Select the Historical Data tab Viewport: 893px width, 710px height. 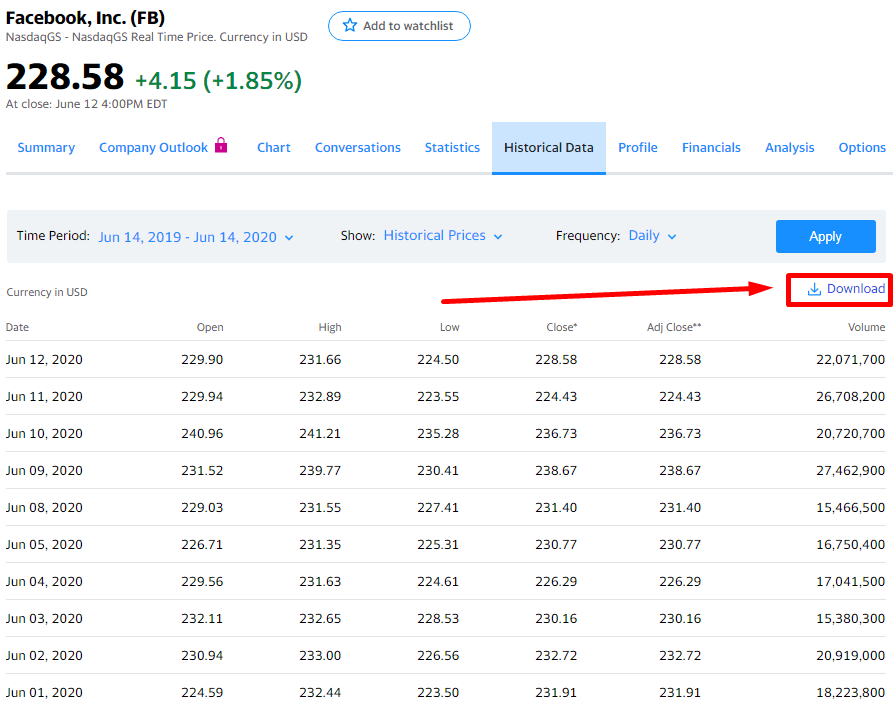click(548, 148)
